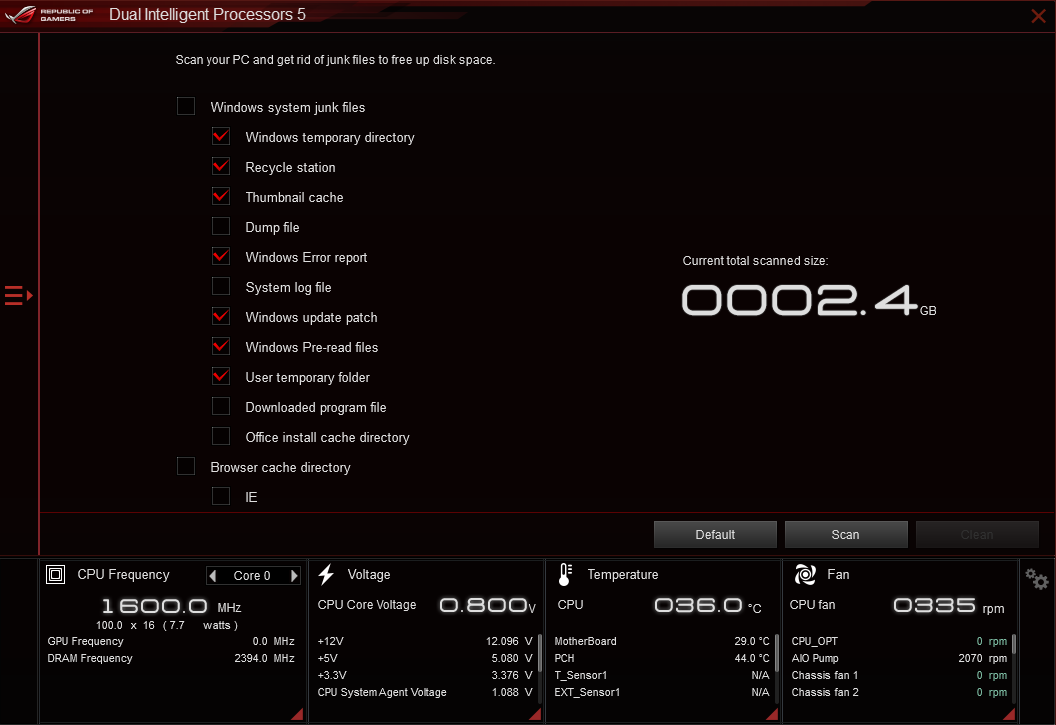Expand the Fan panel corner triangle
This screenshot has width=1056, height=725.
tap(1009, 714)
